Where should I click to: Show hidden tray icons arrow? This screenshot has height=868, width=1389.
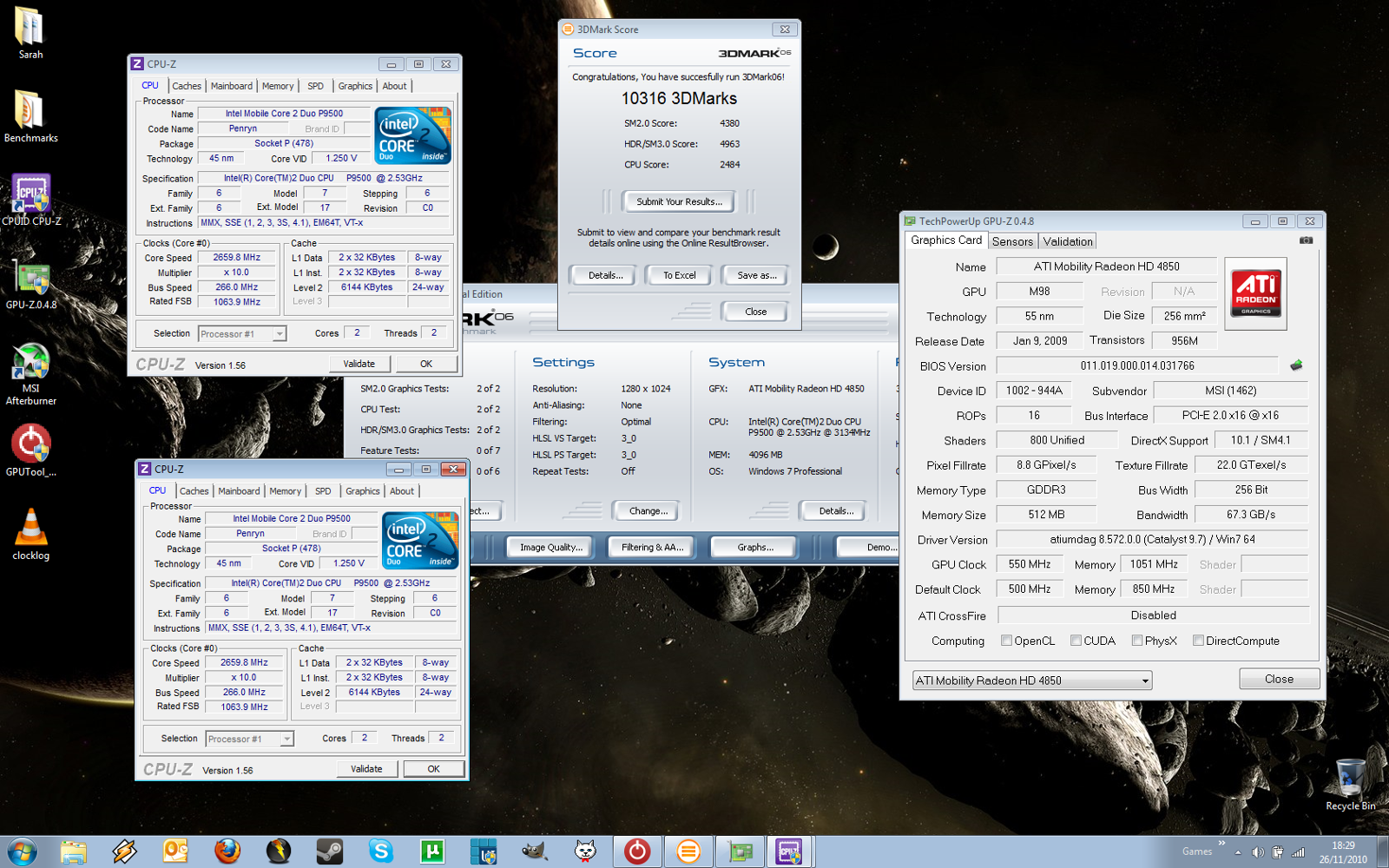click(x=1238, y=852)
